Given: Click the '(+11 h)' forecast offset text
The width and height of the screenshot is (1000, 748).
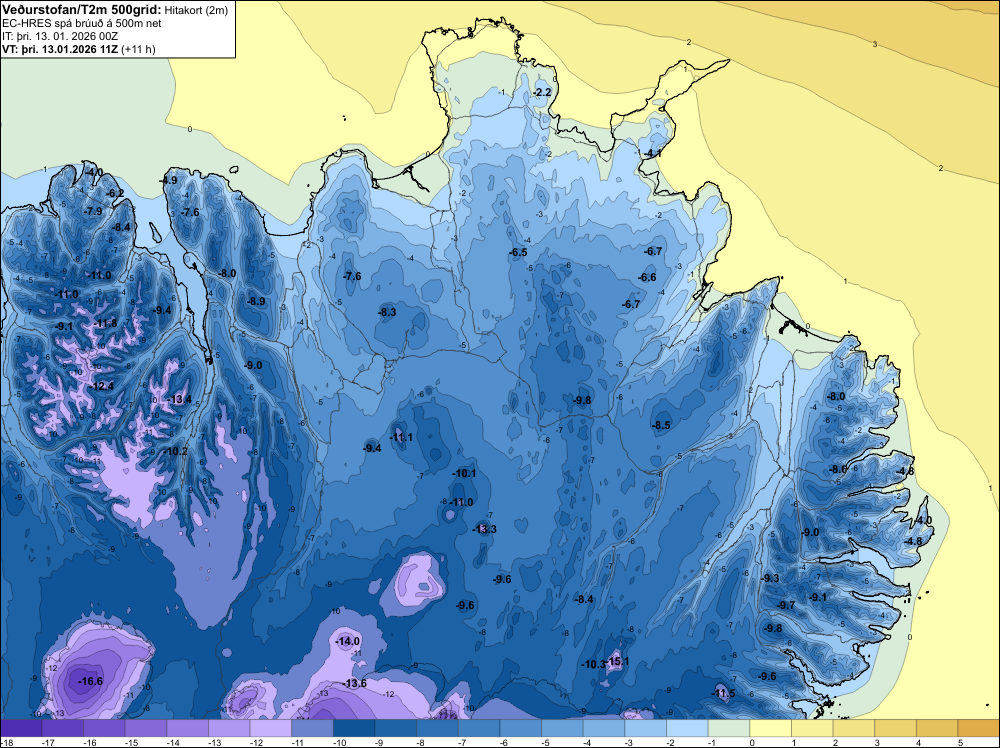Looking at the screenshot, I should click(138, 49).
